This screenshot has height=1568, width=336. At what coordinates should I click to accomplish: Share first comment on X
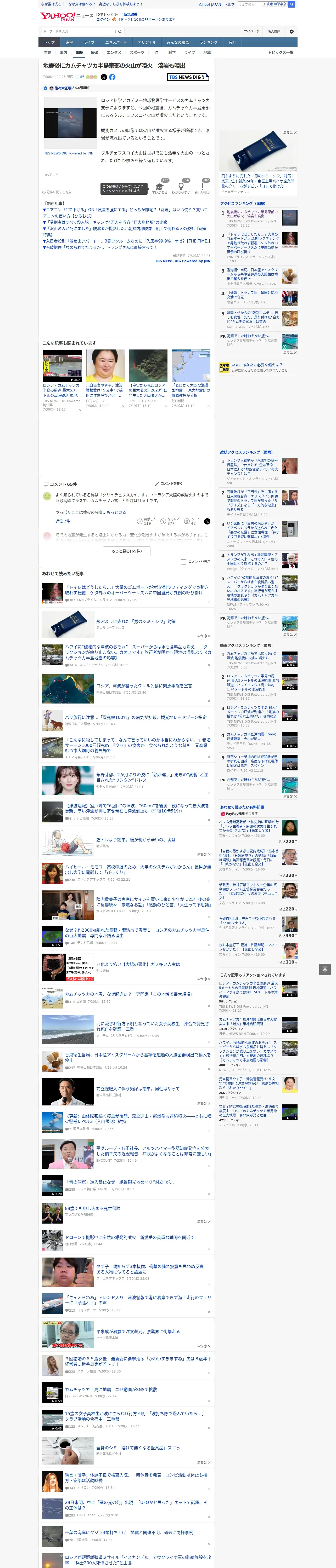(x=207, y=521)
